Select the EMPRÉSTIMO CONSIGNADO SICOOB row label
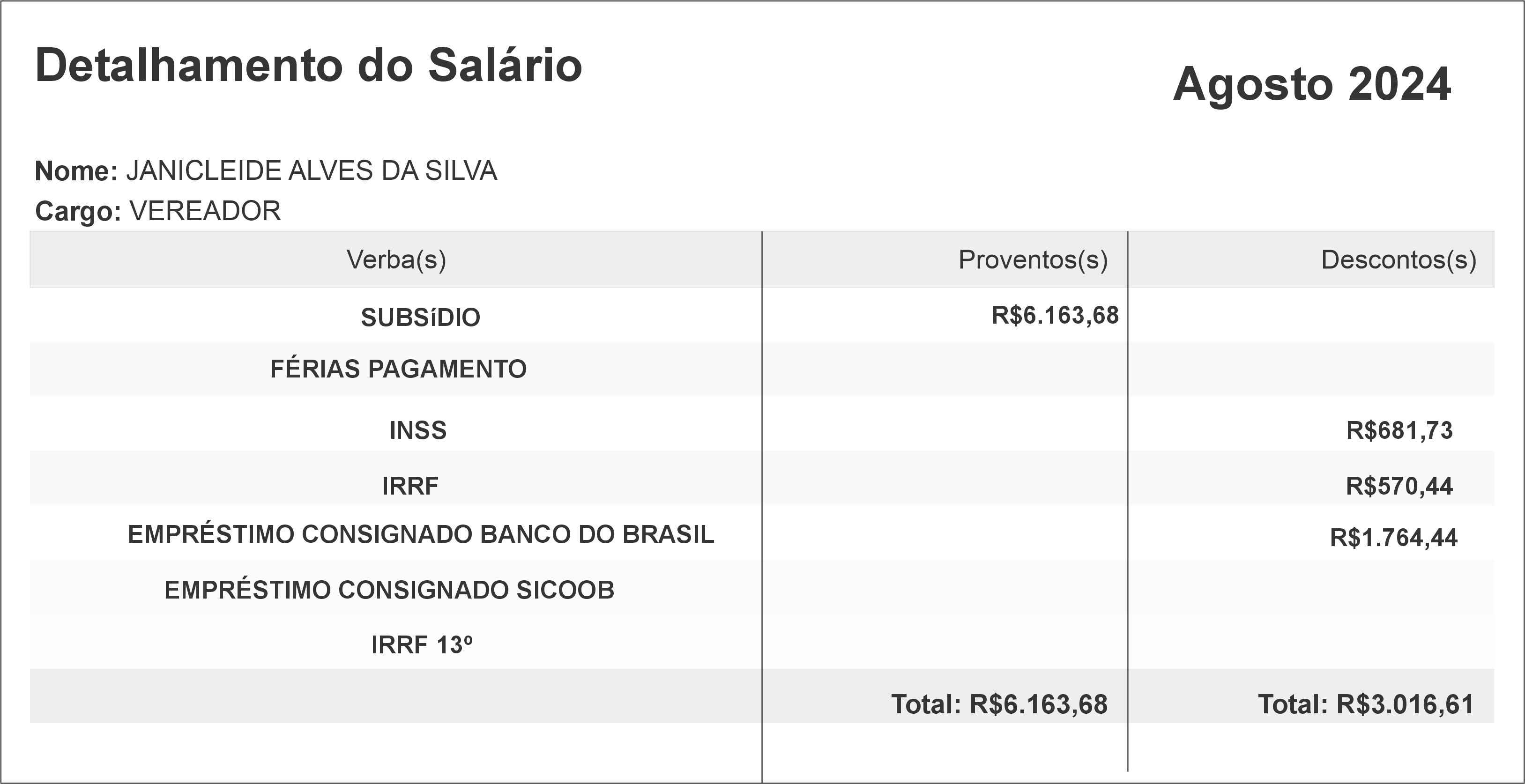This screenshot has width=1525, height=784. pyautogui.click(x=389, y=591)
